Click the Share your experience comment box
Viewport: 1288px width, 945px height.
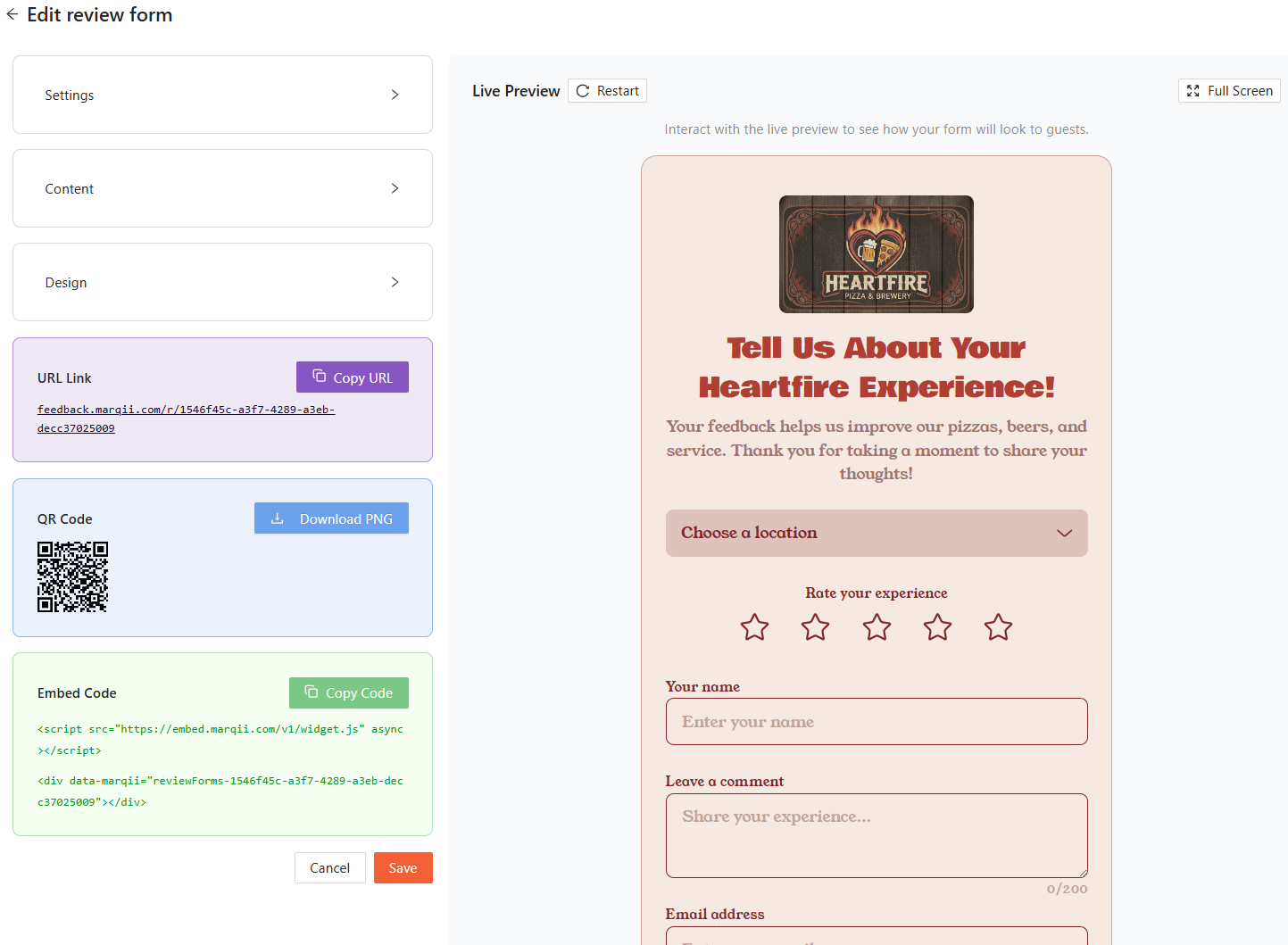point(877,835)
